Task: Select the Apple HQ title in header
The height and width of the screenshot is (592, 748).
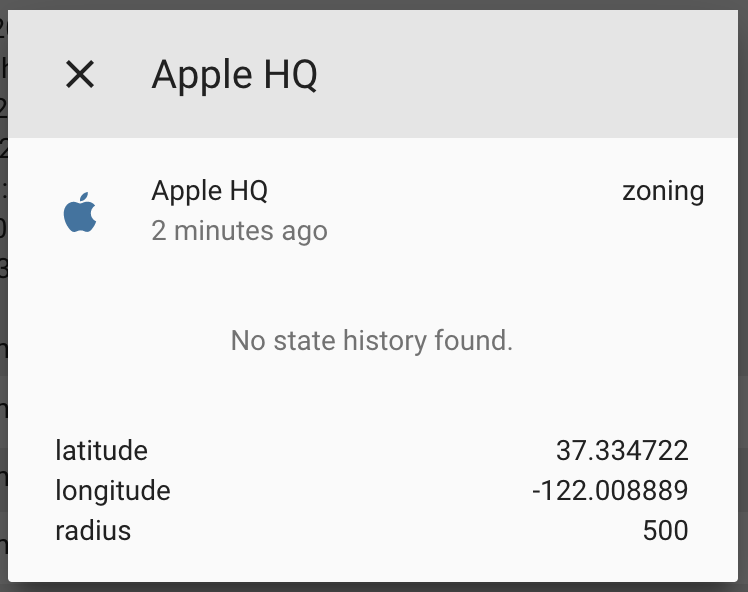Action: (x=234, y=74)
